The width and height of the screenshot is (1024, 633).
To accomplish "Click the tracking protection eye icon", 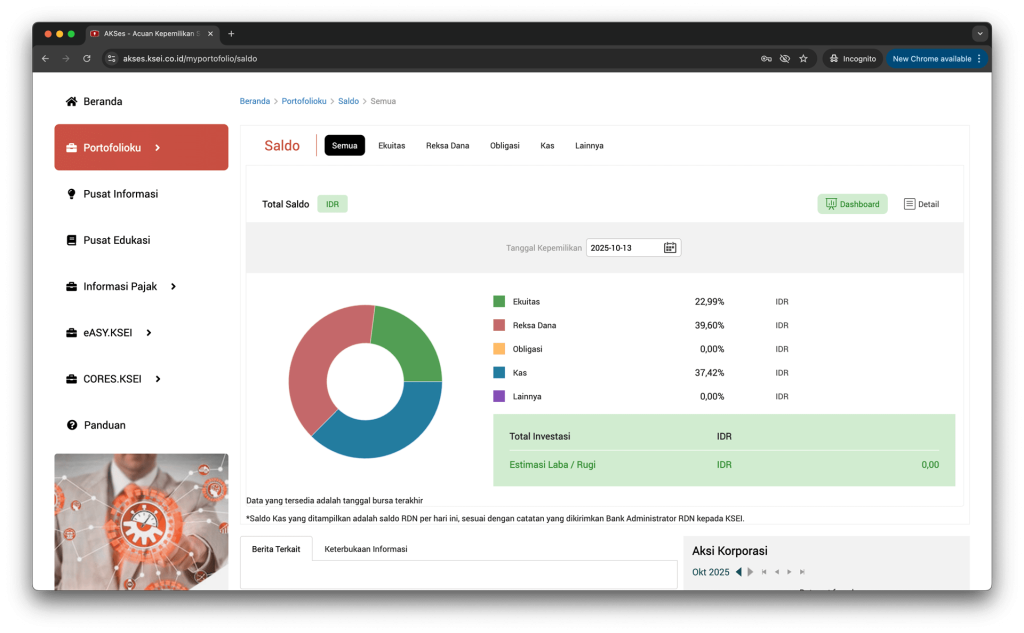I will [785, 59].
